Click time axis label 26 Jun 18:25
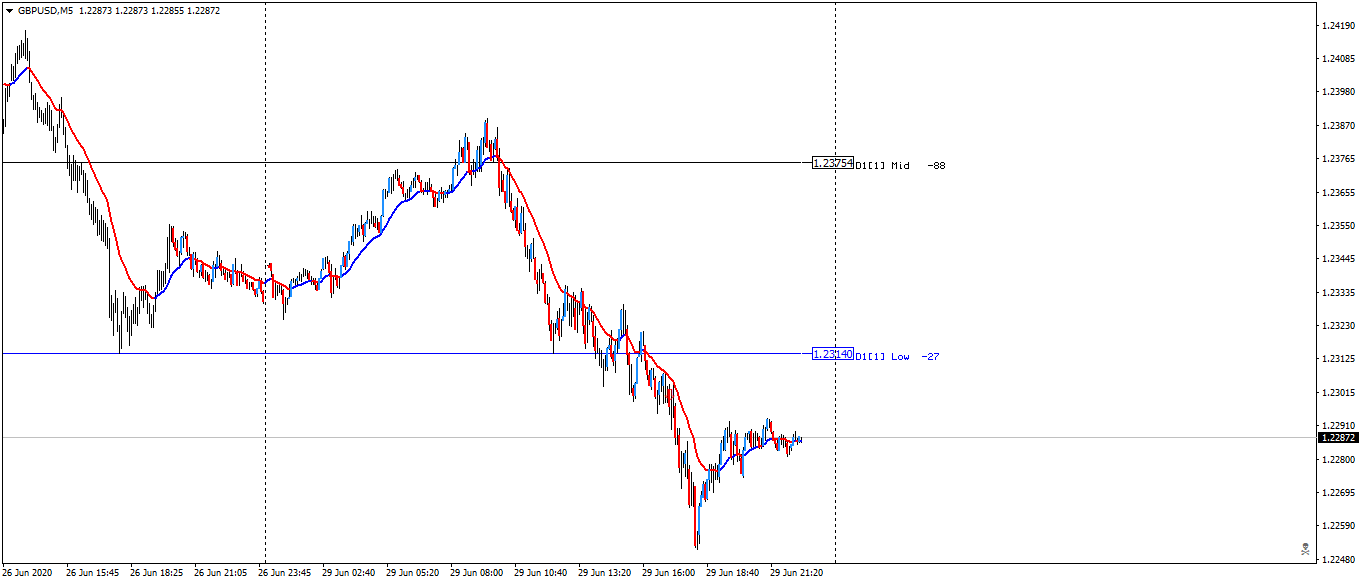The image size is (1362, 584). point(157,573)
